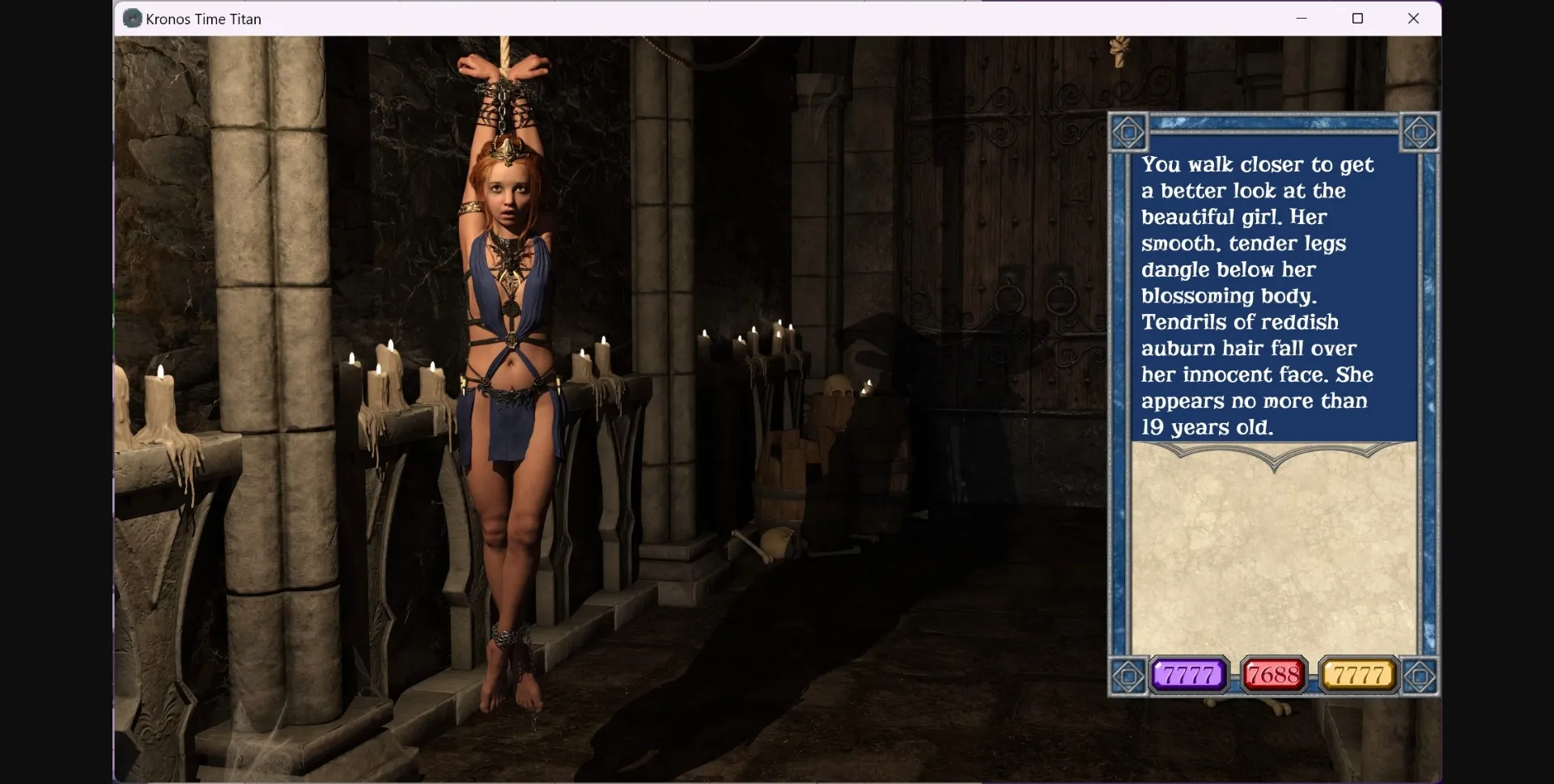Image resolution: width=1554 pixels, height=784 pixels.
Task: Click the minimize window button
Action: [1301, 18]
